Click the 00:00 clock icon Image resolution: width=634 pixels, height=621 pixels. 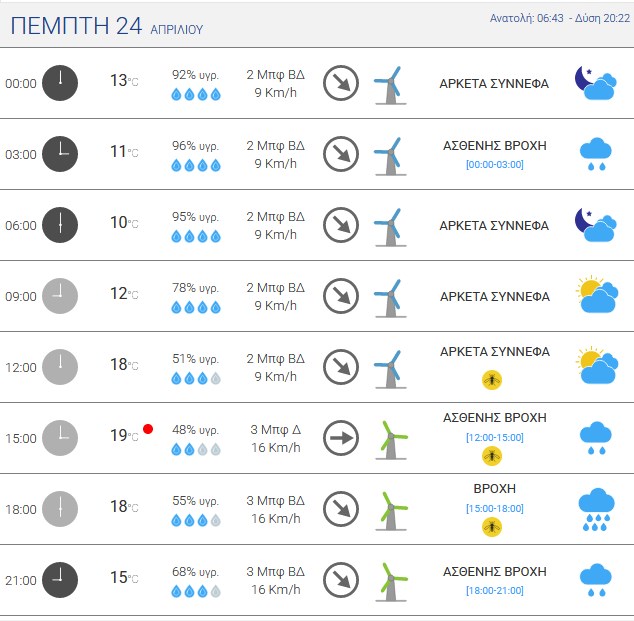pyautogui.click(x=60, y=83)
